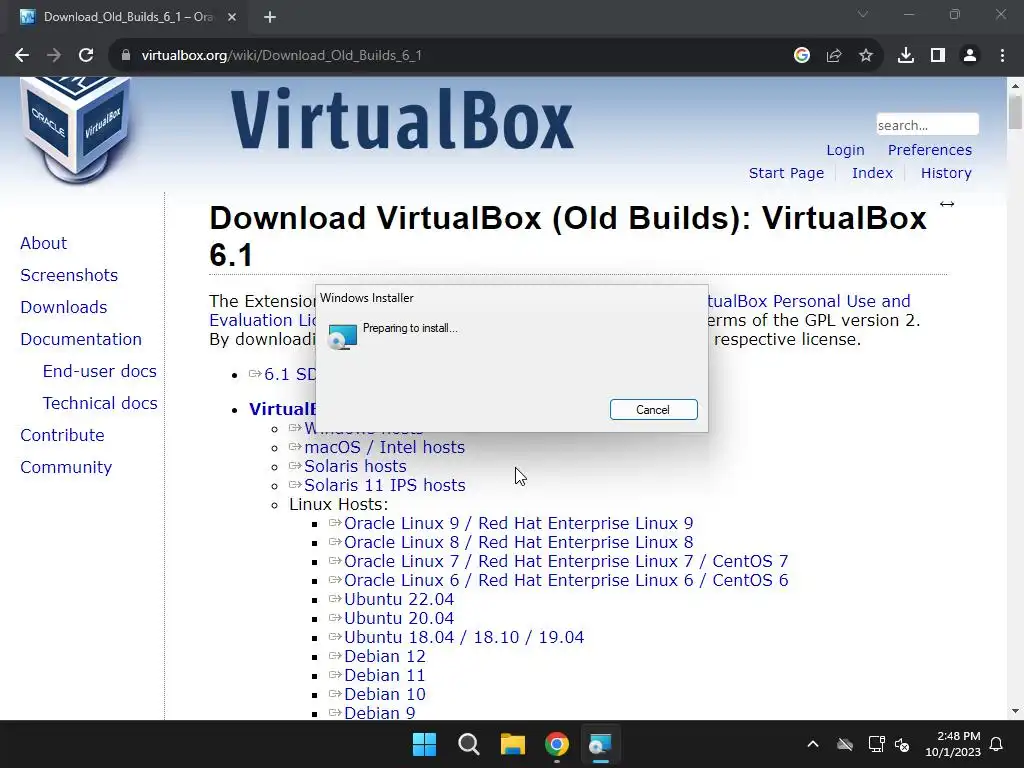The width and height of the screenshot is (1024, 768).
Task: View the page History
Action: pyautogui.click(x=946, y=173)
